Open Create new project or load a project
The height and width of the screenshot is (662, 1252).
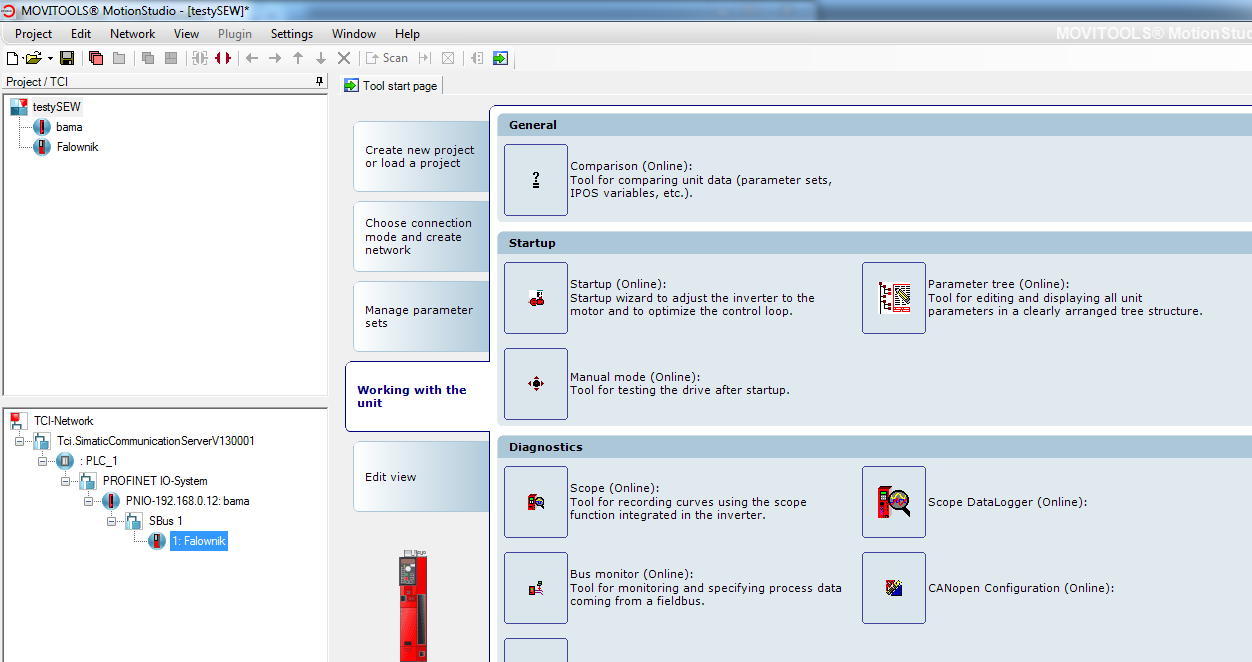point(421,157)
